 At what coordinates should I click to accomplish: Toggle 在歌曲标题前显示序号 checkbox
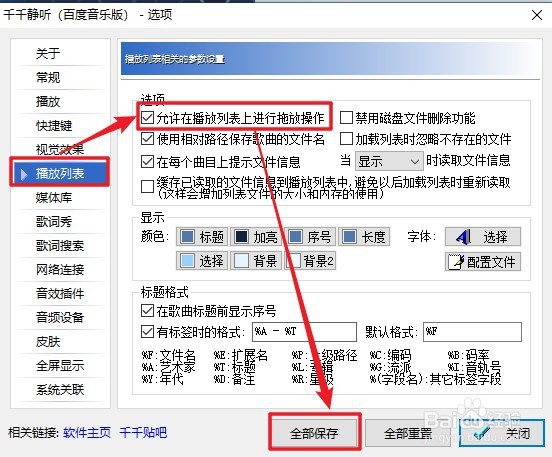click(x=147, y=311)
